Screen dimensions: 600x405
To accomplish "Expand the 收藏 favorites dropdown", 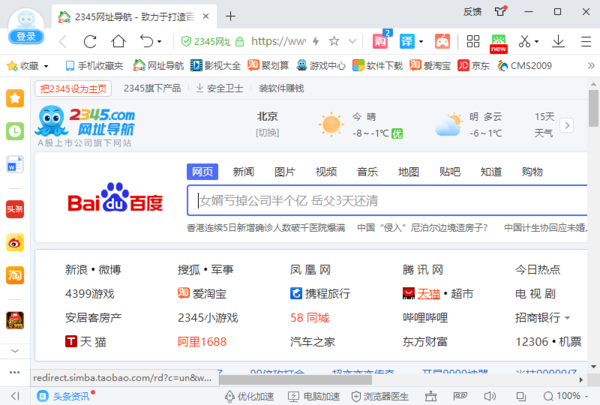I will click(x=46, y=66).
